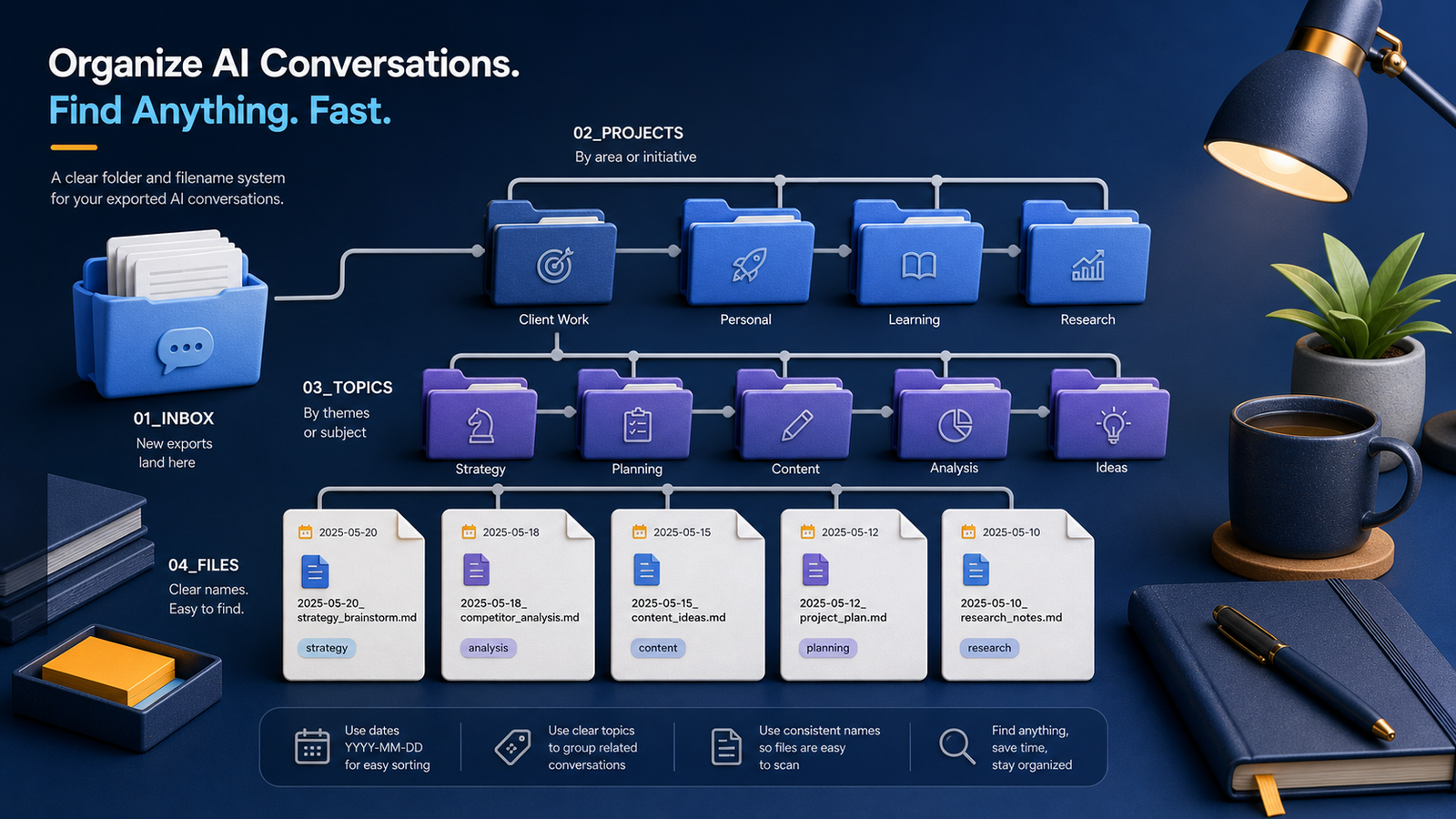The height and width of the screenshot is (819, 1456).
Task: Click document icon in competitor_analysis.md card
Action: click(x=476, y=570)
